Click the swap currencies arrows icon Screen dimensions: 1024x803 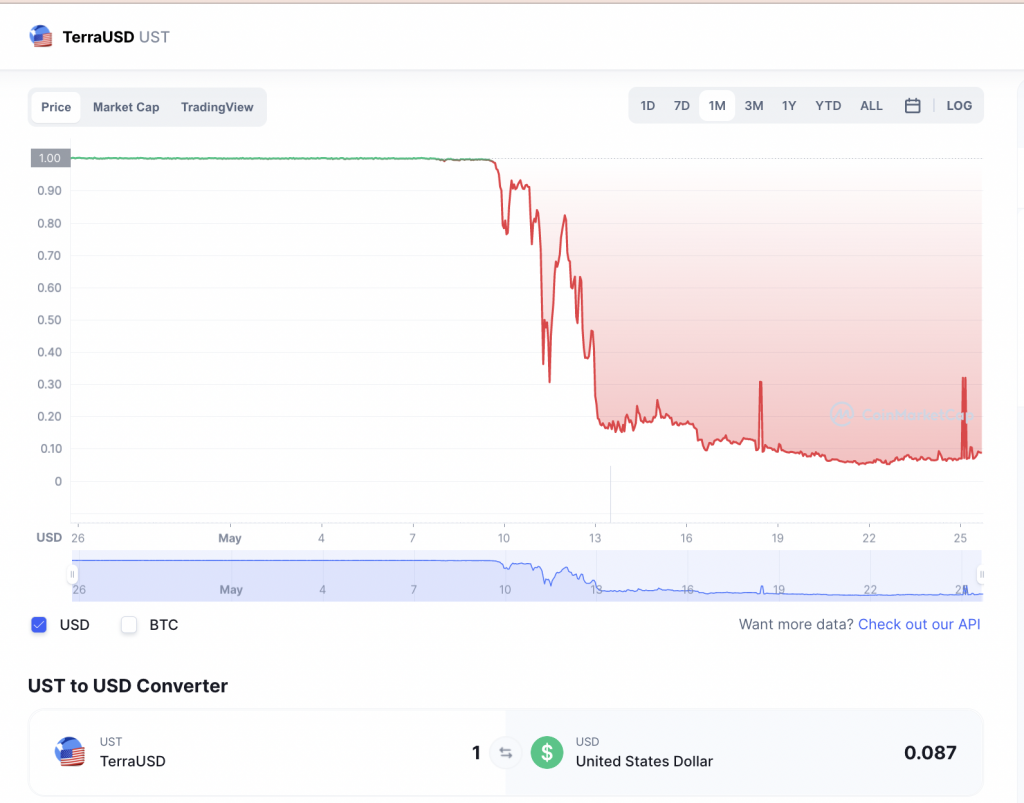click(x=505, y=753)
